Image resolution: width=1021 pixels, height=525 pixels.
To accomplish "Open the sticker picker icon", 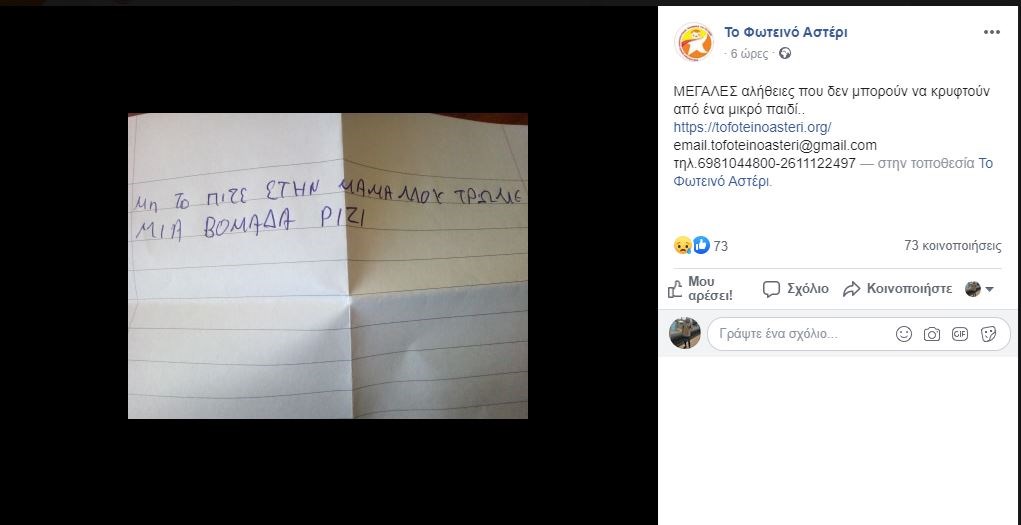I will point(988,334).
